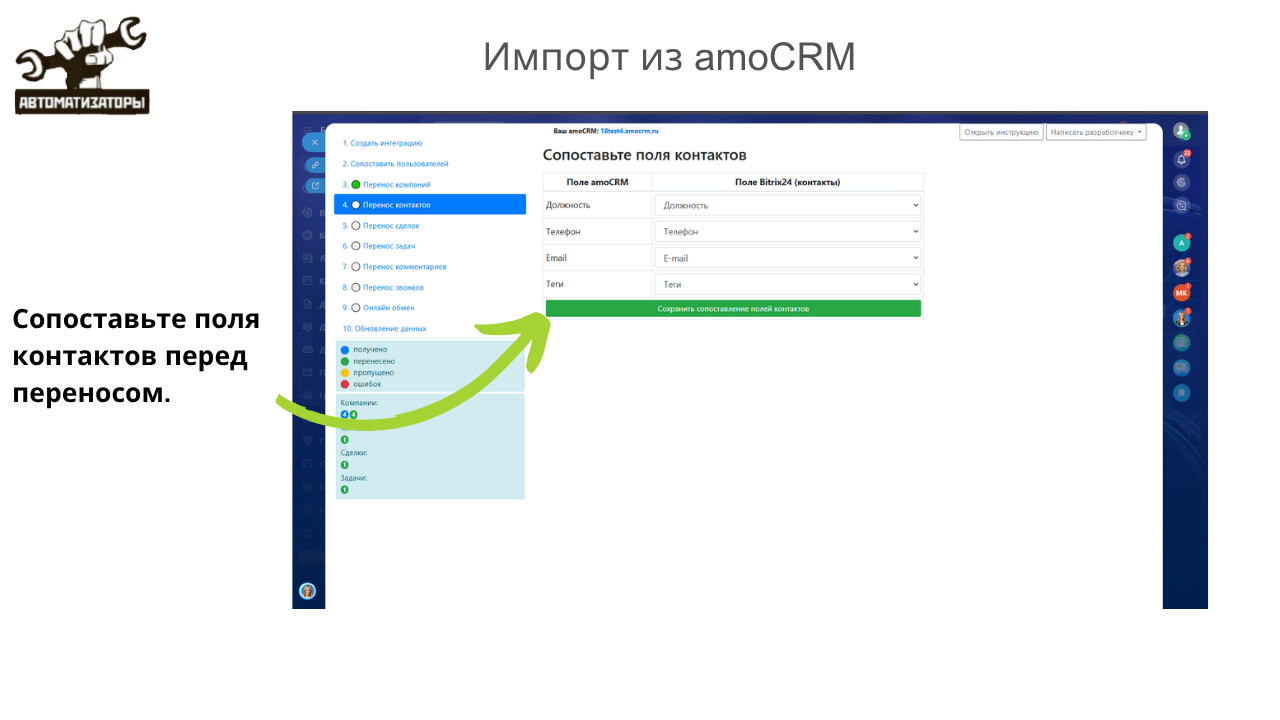Click the "Сделки:" counter label
The width and height of the screenshot is (1280, 720).
354,453
